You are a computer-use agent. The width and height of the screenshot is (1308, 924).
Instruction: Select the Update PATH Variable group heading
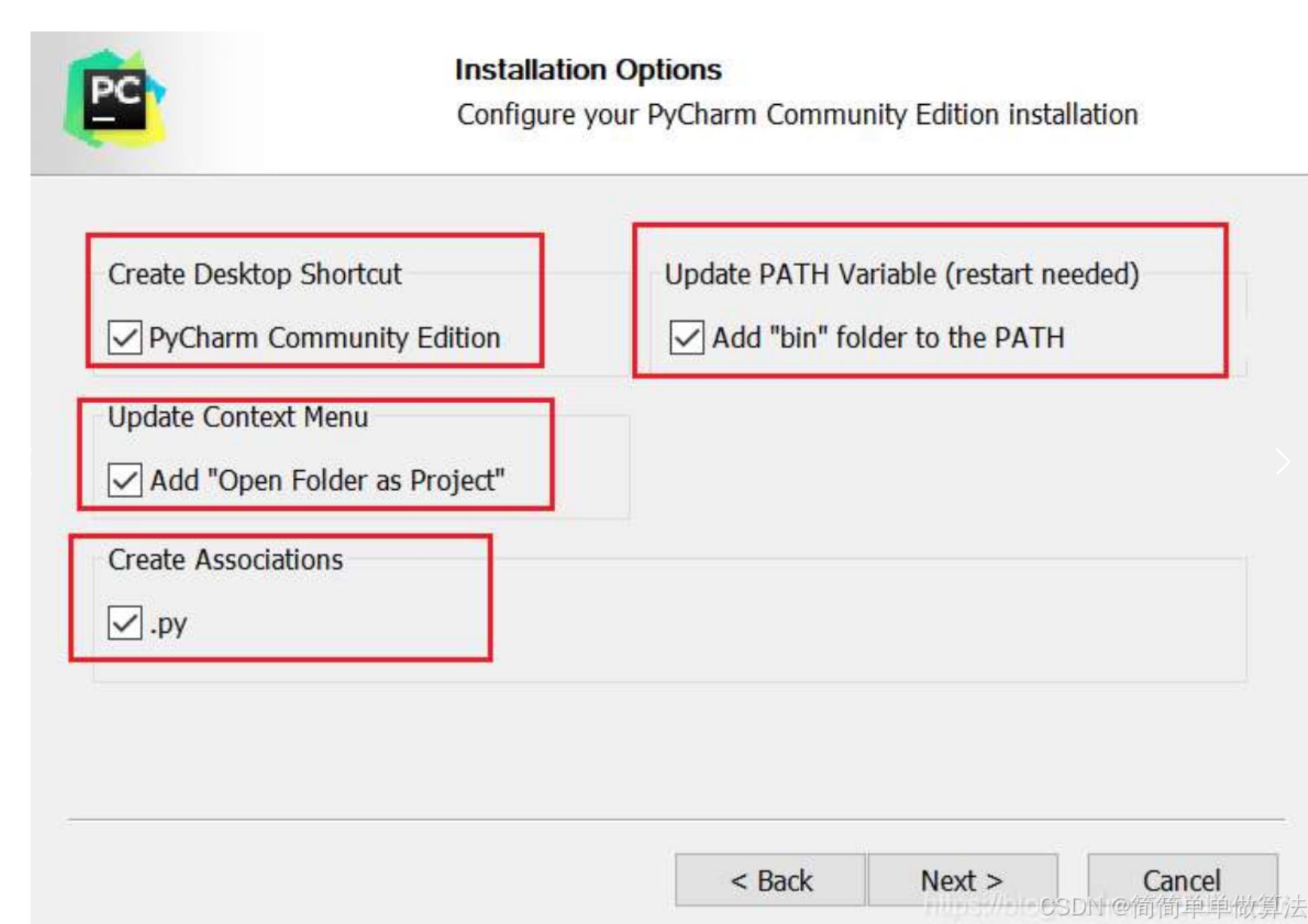(901, 274)
